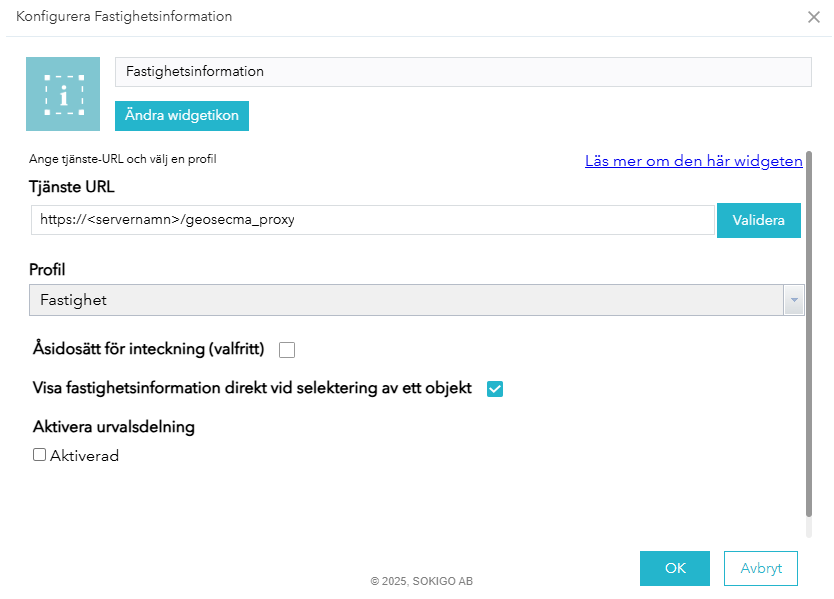Tick the Aktiverad checkbox for urvalsdelning
The image size is (834, 599).
pos(40,455)
